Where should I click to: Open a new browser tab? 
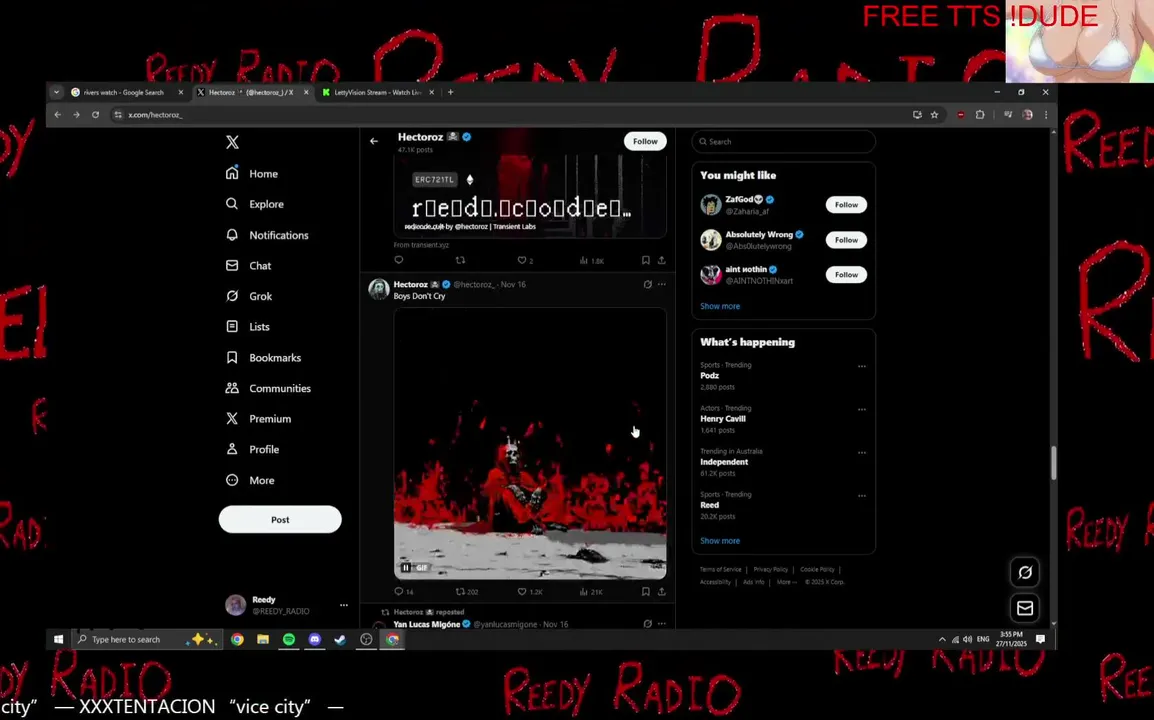tap(450, 93)
